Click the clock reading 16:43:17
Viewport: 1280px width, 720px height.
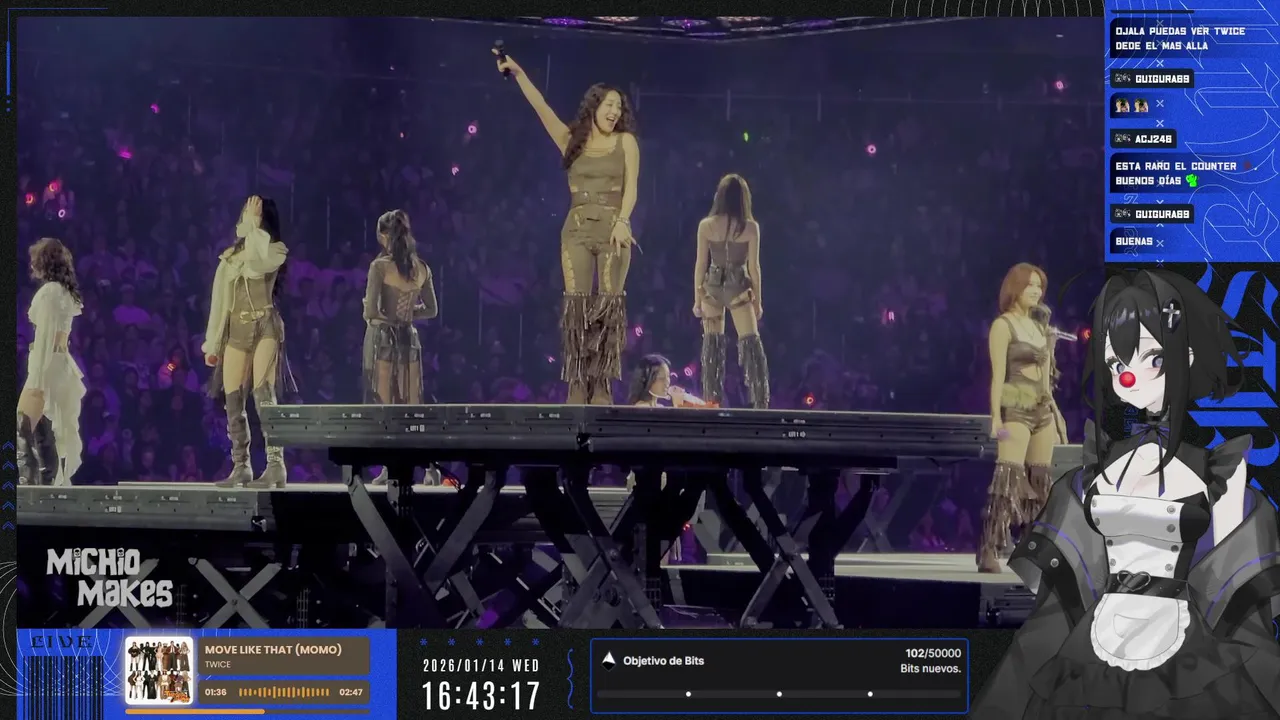point(481,696)
